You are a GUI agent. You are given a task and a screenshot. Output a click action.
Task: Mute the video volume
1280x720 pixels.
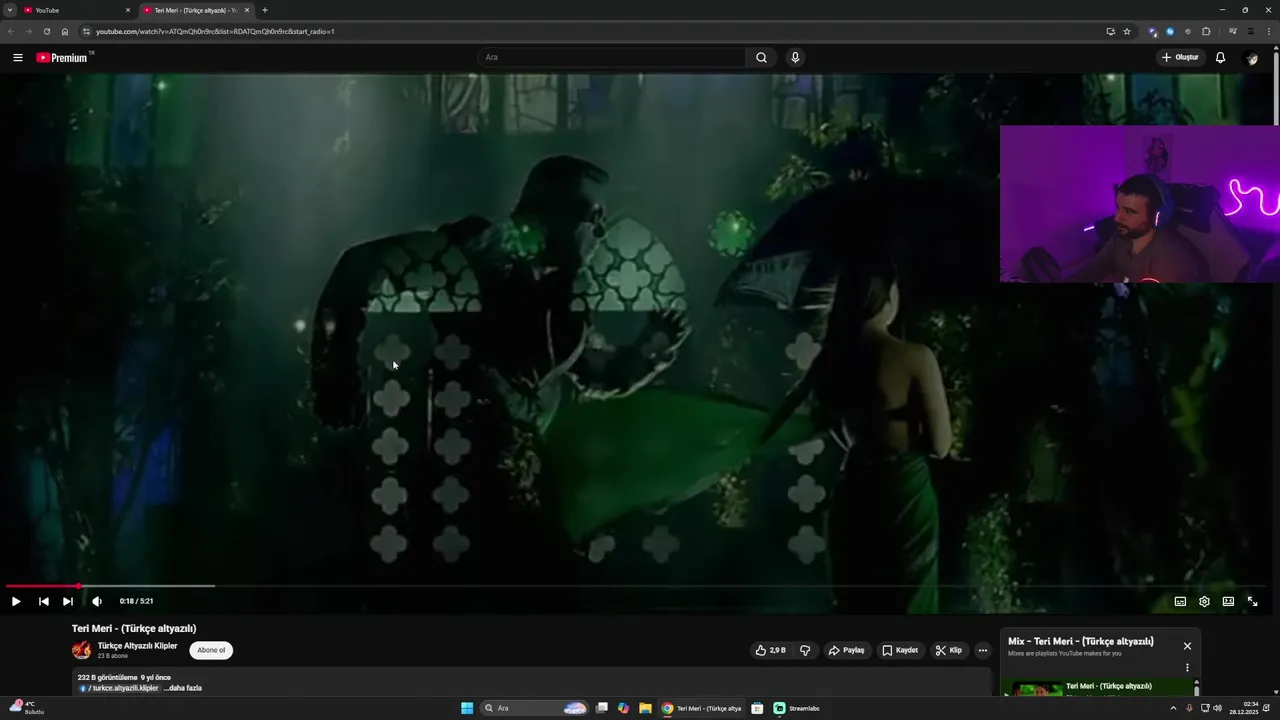96,601
